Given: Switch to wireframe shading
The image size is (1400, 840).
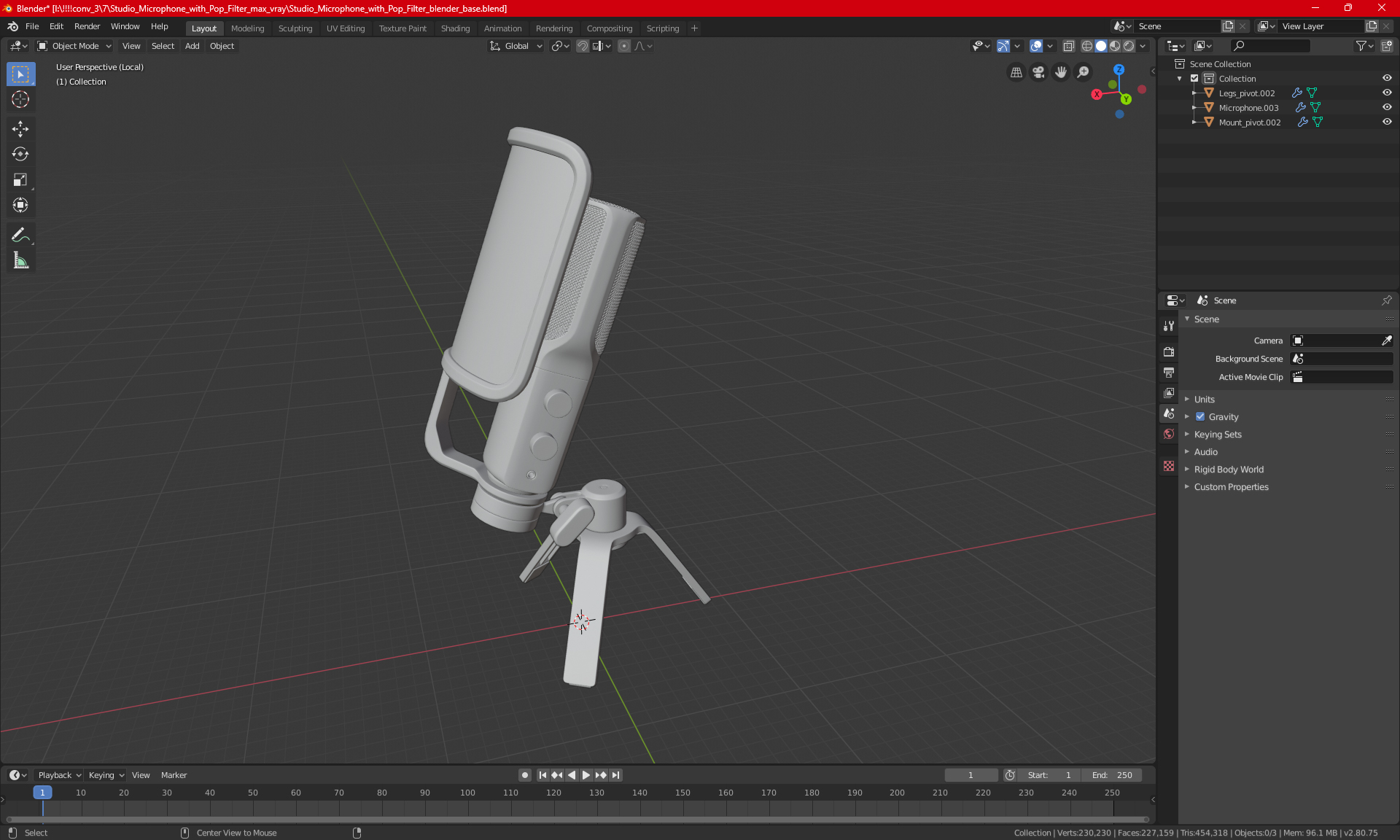Looking at the screenshot, I should 1087,46.
